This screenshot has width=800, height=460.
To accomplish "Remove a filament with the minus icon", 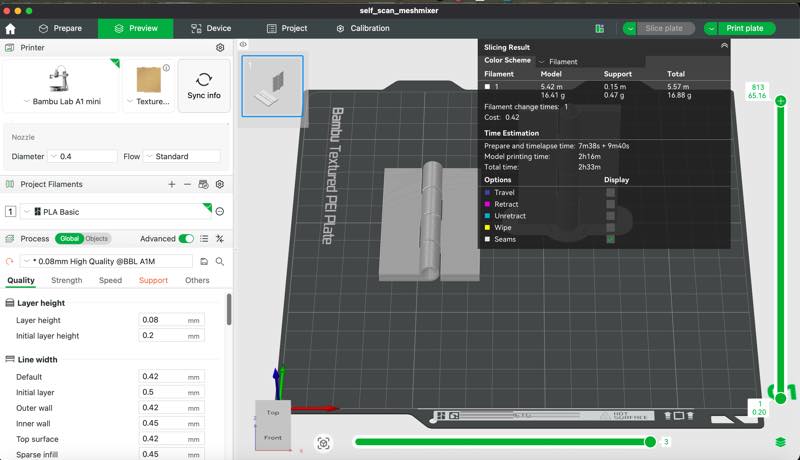I will click(x=187, y=184).
